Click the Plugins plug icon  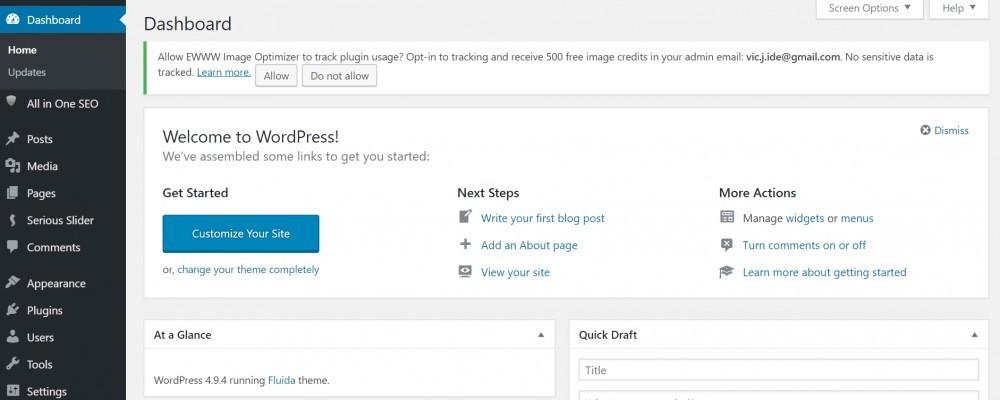12,309
